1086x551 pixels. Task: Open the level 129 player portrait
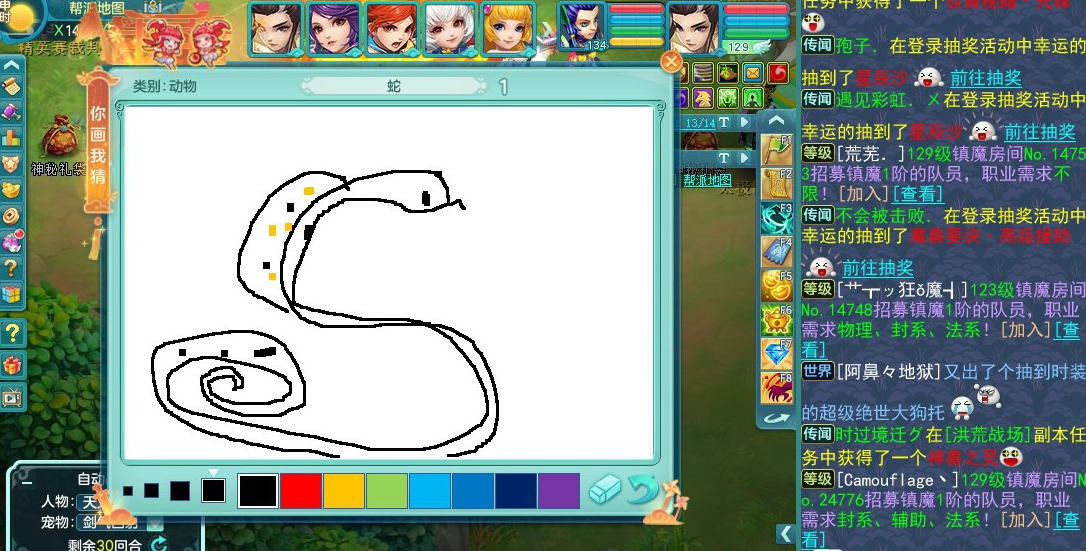tap(693, 28)
